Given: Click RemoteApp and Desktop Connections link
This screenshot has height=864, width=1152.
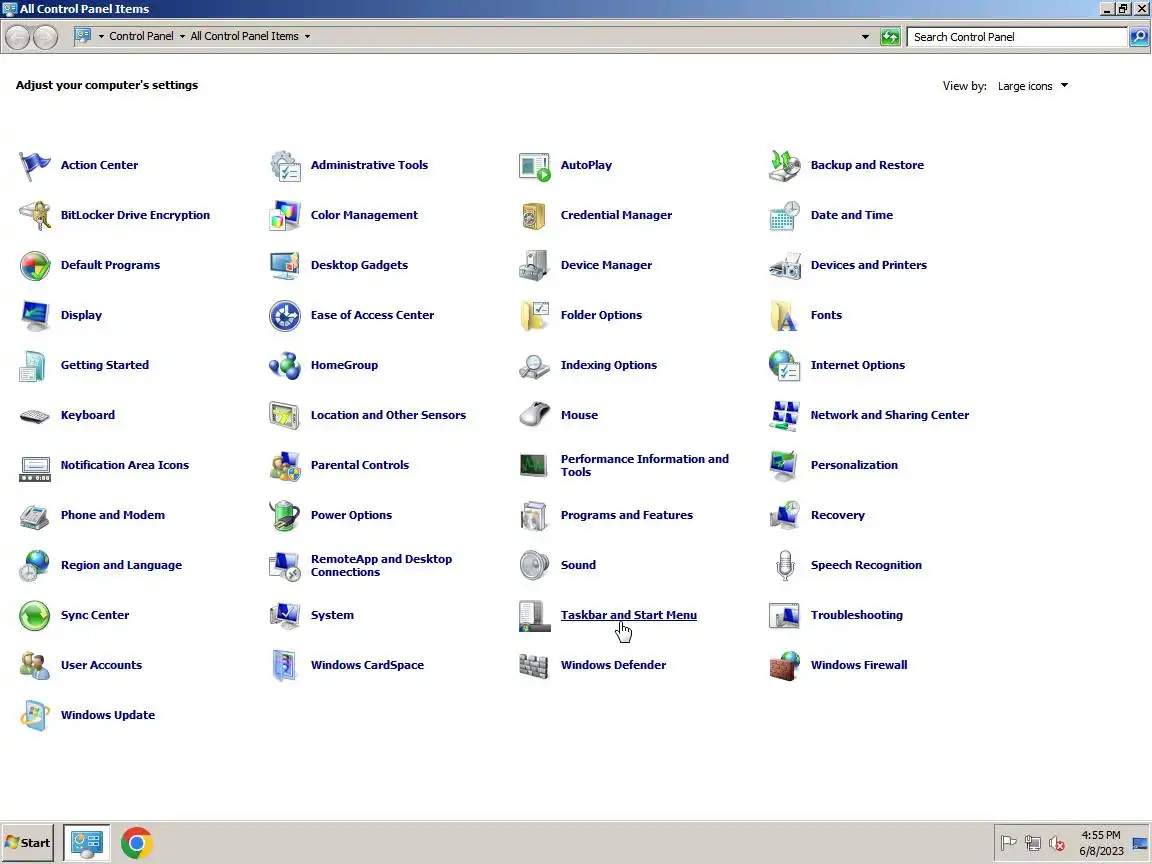Looking at the screenshot, I should coord(381,565).
